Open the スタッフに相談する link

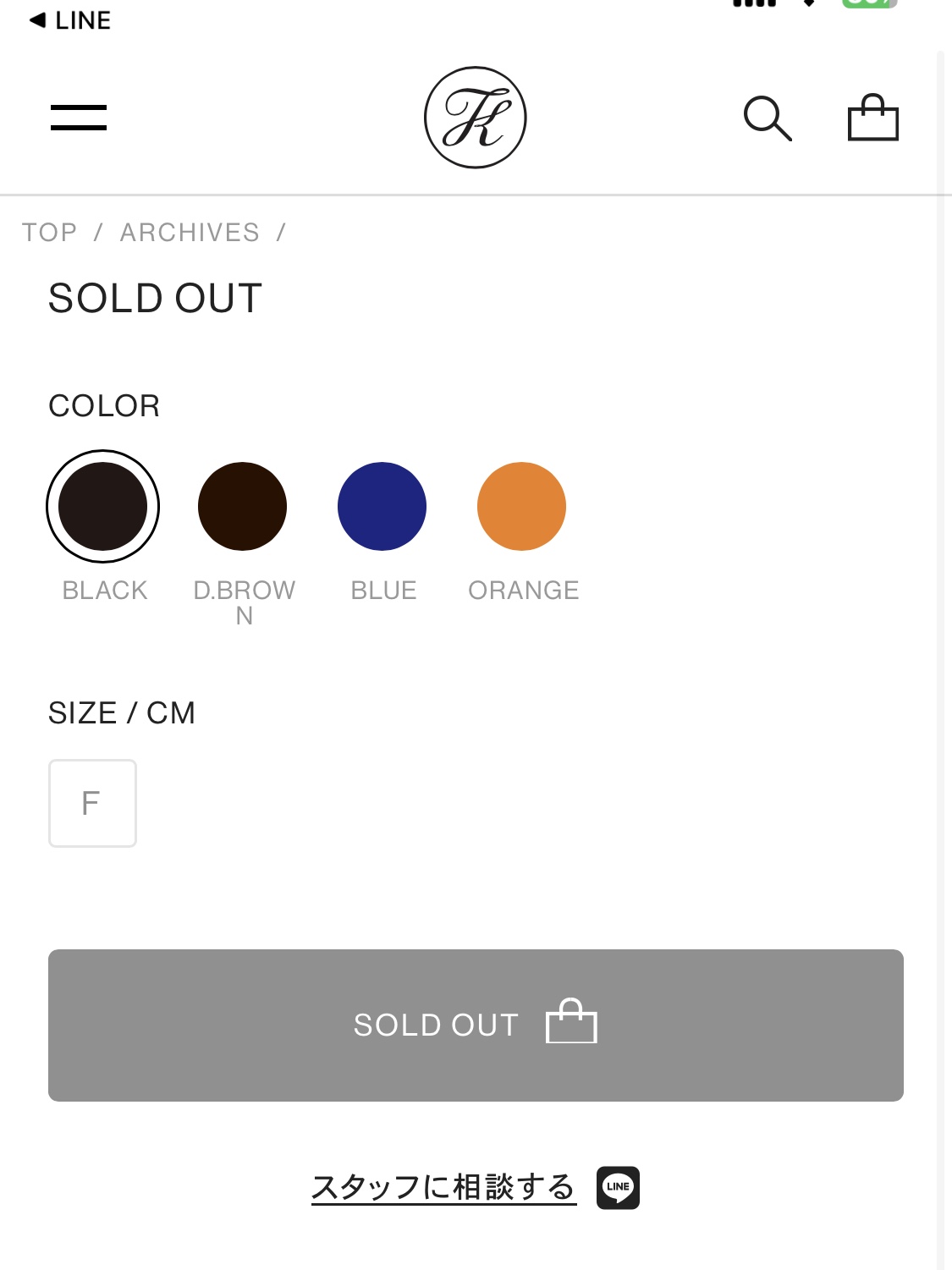click(x=443, y=1187)
